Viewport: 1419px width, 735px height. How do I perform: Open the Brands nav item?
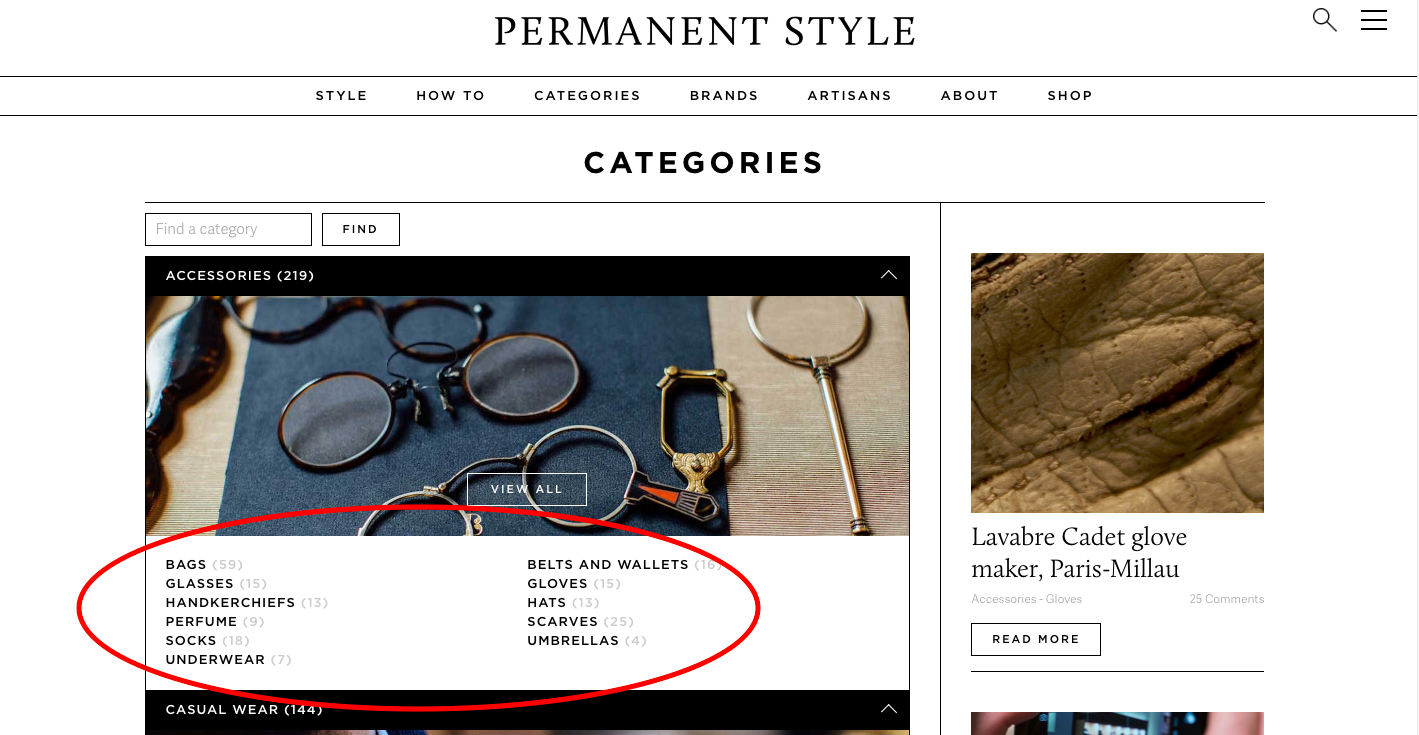click(724, 96)
